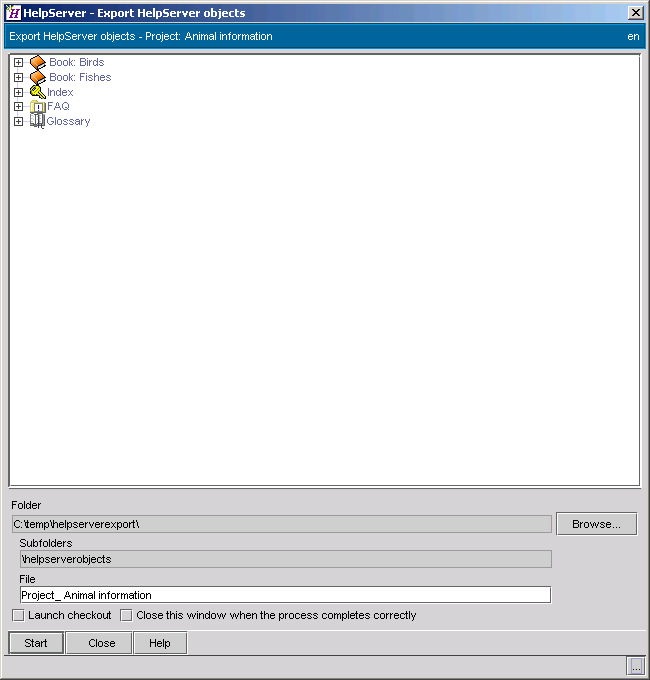The width and height of the screenshot is (650, 680).
Task: Click the HelpServer title bar logo icon
Action: (13, 13)
